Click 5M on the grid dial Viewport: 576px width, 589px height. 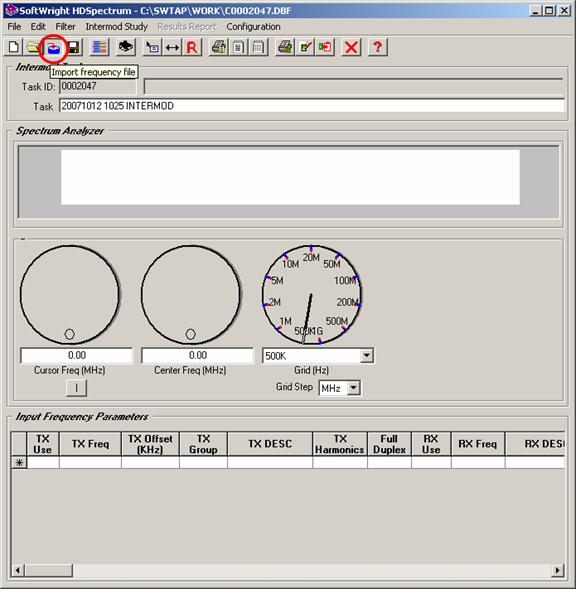(277, 281)
